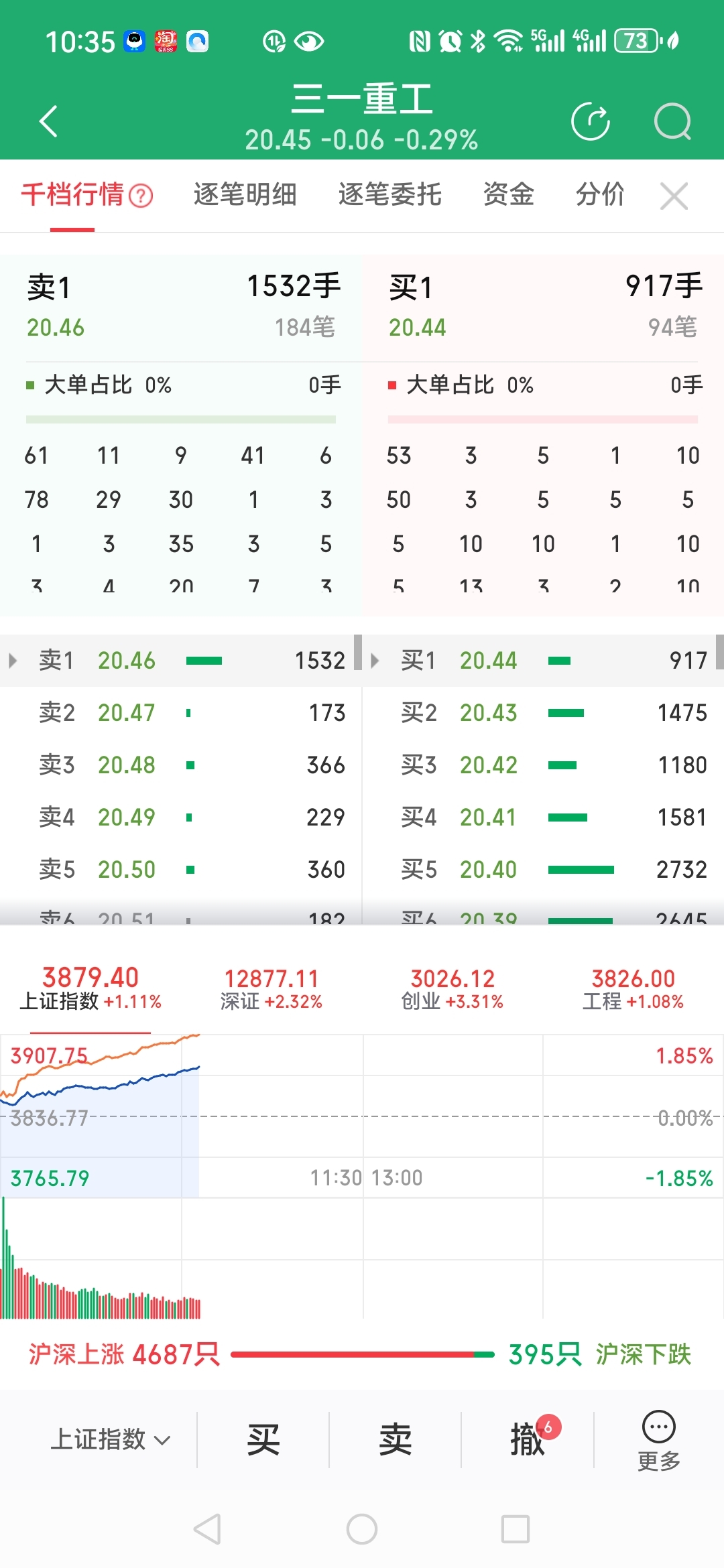Tap the intraday index line chart
The image size is (724, 1568).
point(362,1116)
